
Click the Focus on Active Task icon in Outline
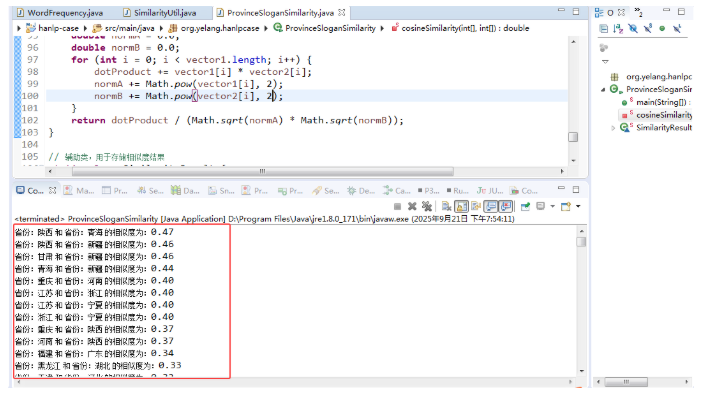tap(604, 48)
